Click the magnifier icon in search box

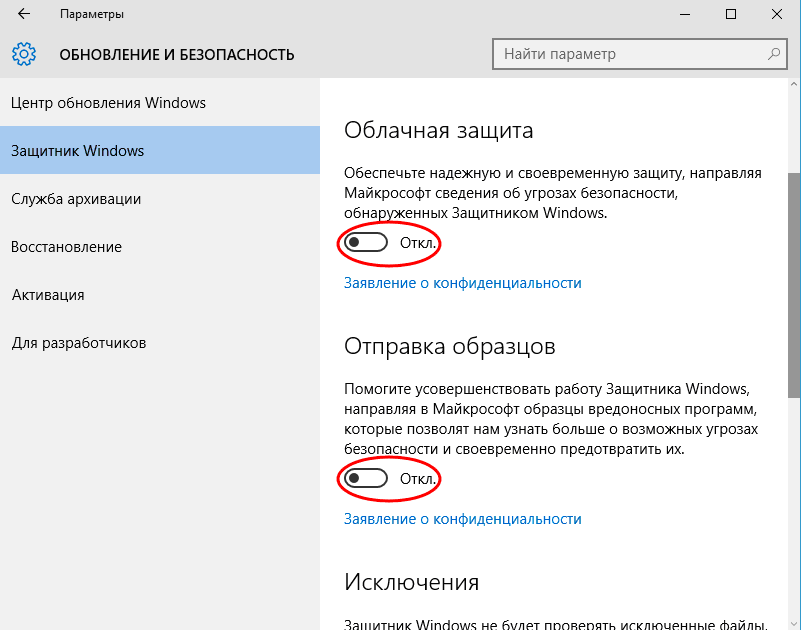point(773,54)
